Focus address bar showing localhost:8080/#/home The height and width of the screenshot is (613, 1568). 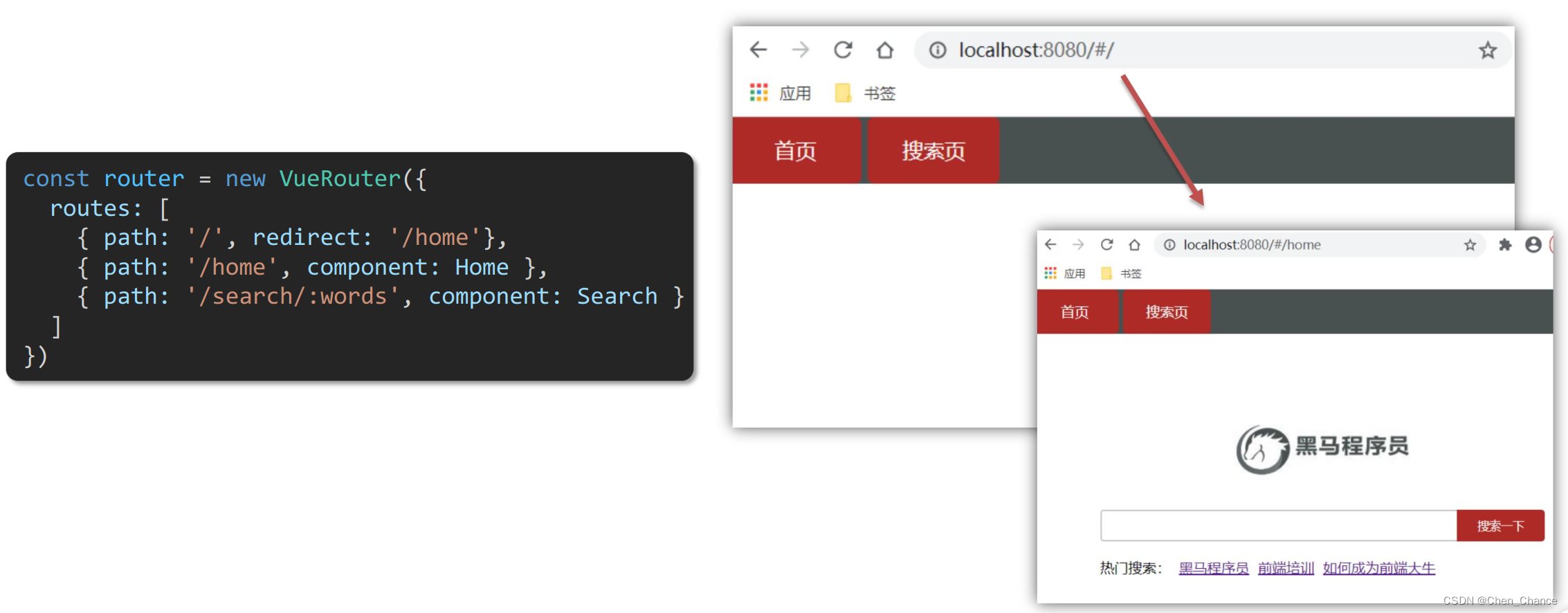click(1319, 245)
